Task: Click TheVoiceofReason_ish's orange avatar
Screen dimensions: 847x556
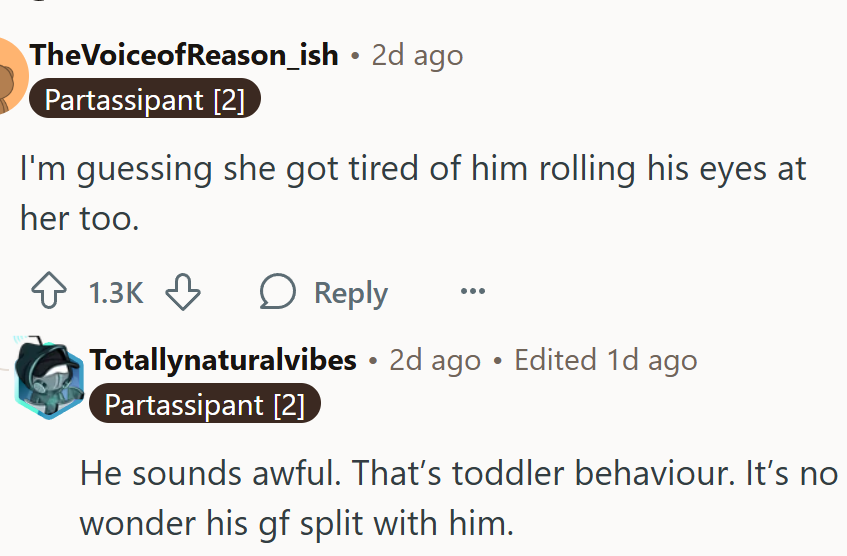Action: point(10,77)
